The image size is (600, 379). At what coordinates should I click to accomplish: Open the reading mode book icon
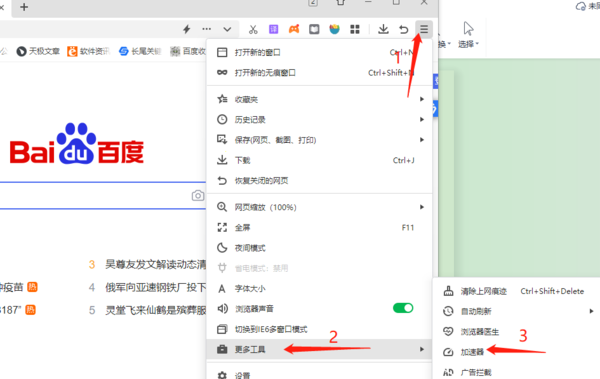[314, 29]
